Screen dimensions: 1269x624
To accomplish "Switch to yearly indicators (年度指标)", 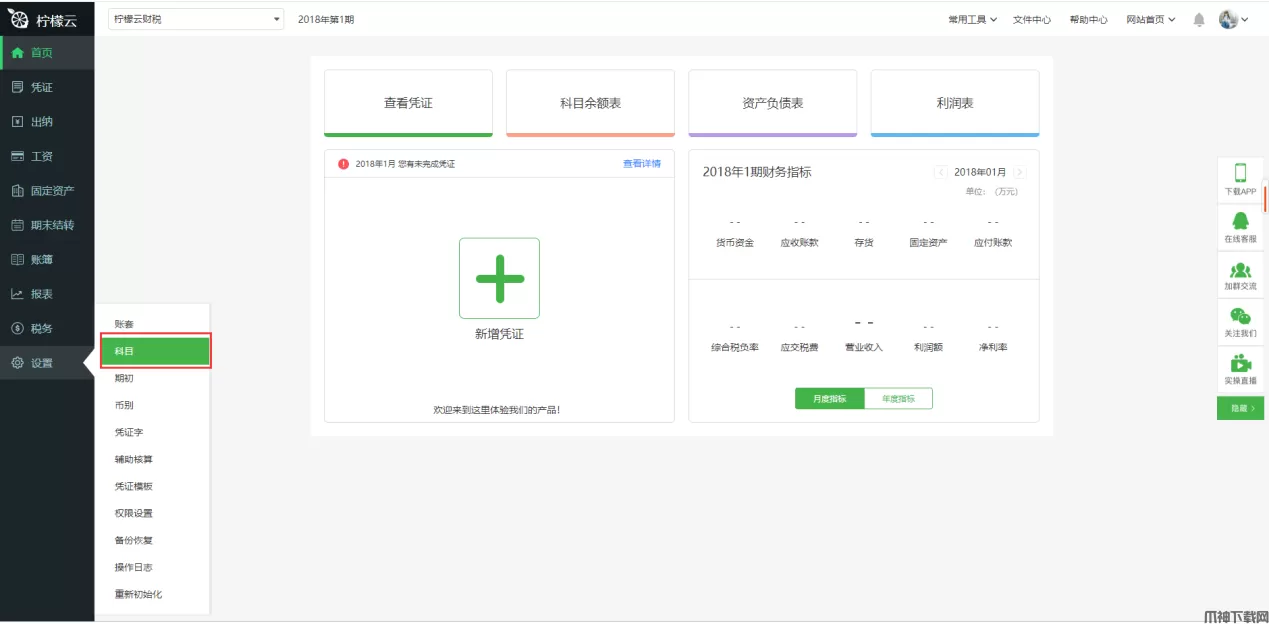I will (x=898, y=398).
